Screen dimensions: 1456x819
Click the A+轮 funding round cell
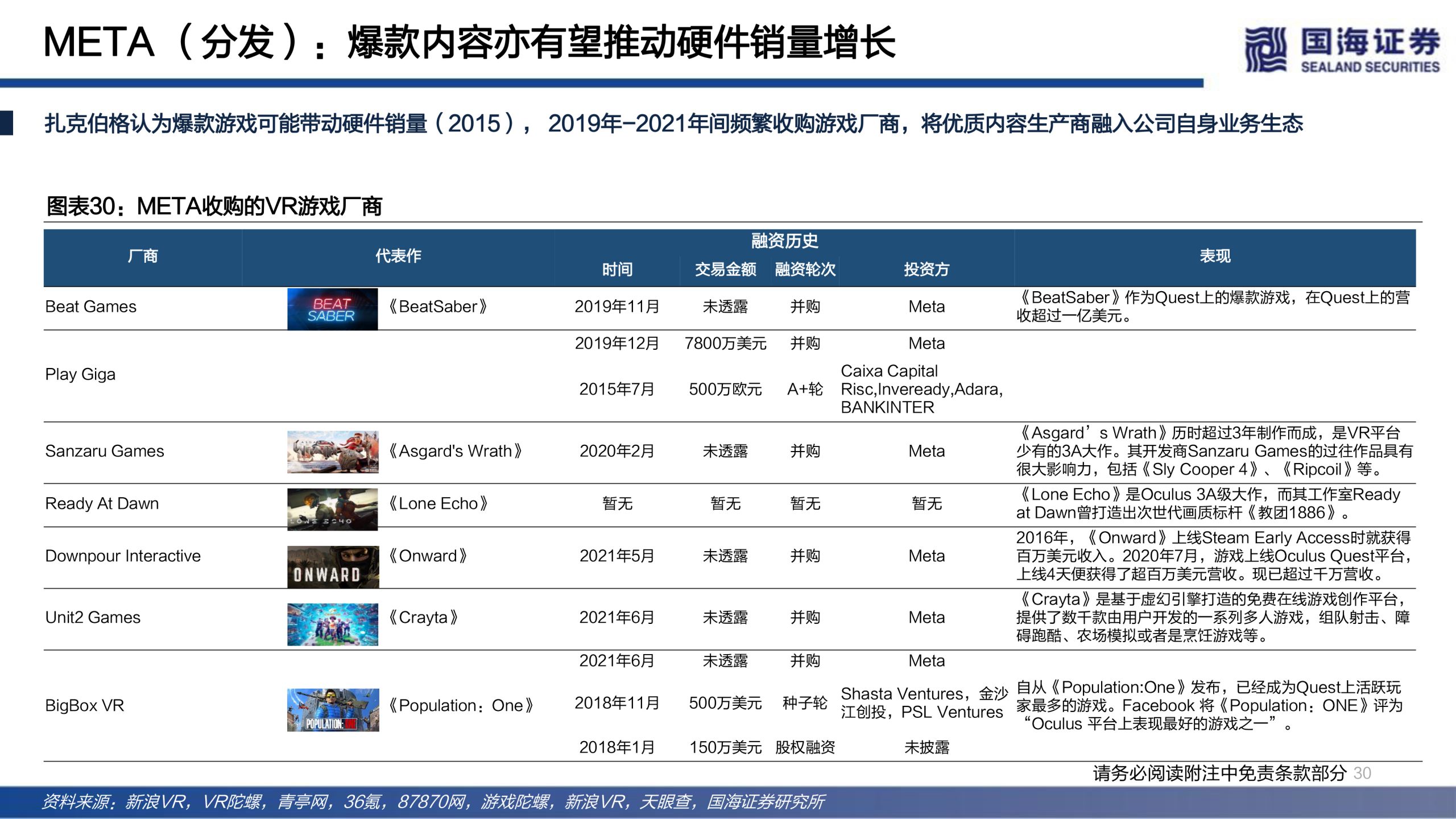tap(805, 389)
